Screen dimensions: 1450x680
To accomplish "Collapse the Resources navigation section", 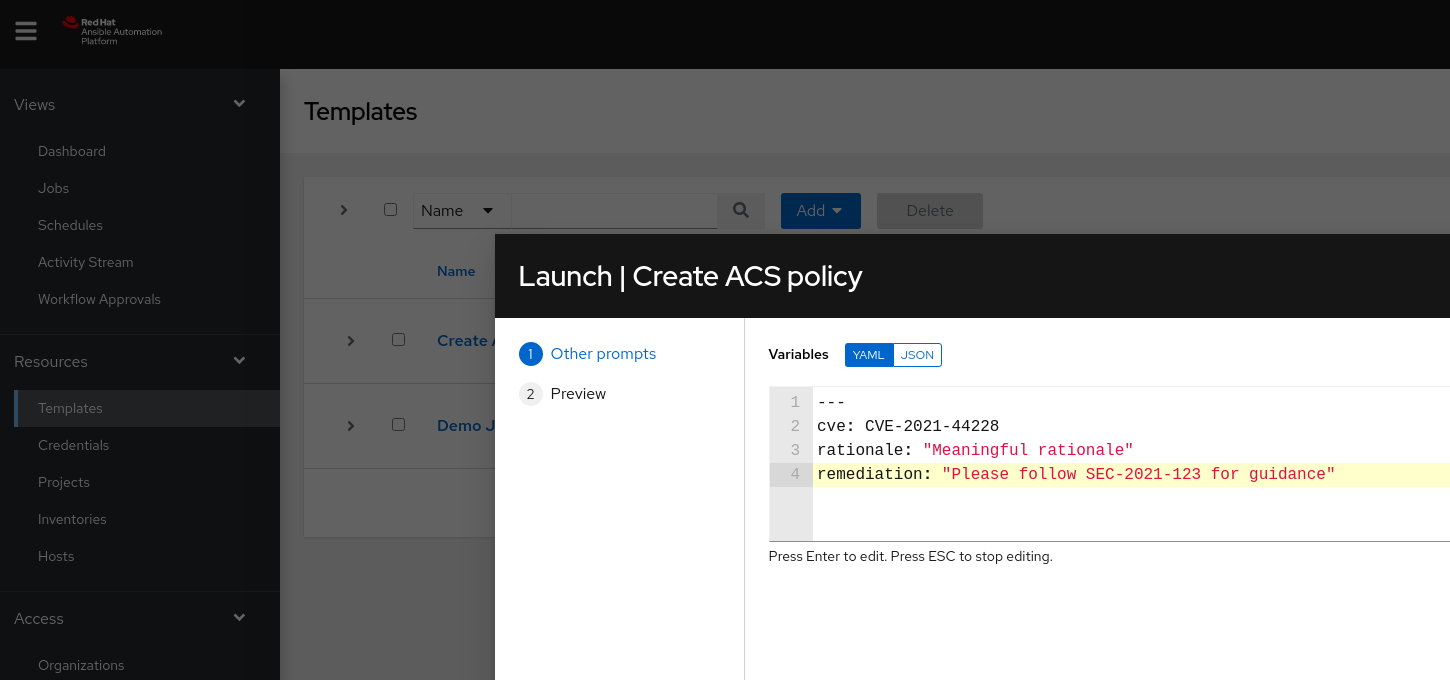I will point(239,361).
